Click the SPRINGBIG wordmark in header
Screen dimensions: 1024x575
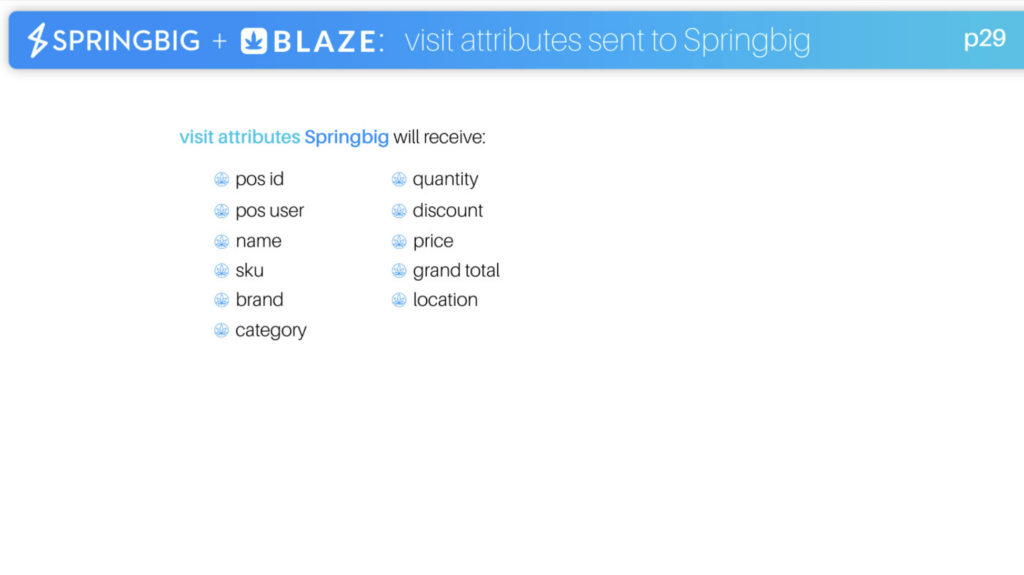126,41
